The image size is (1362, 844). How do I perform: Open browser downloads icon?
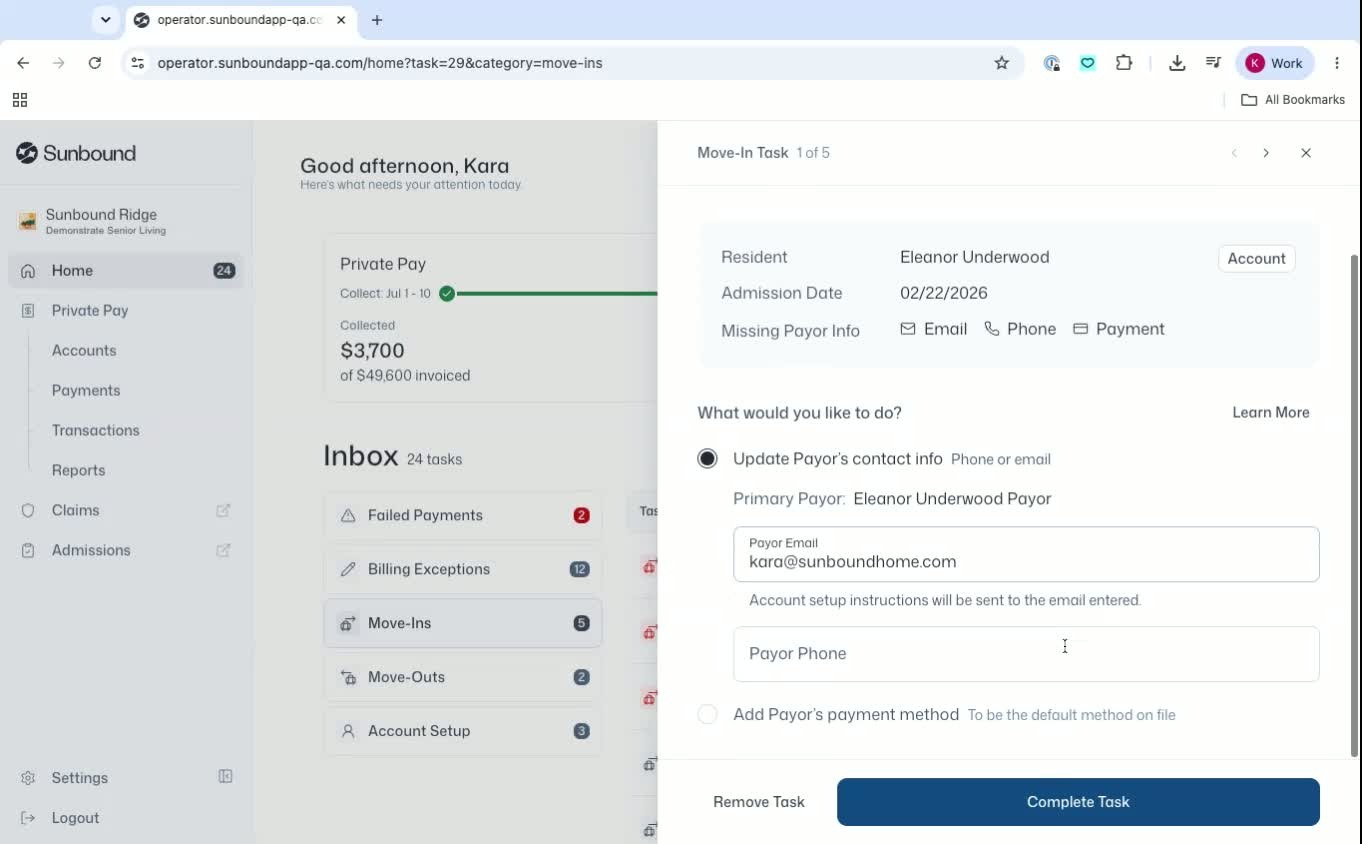[1177, 63]
